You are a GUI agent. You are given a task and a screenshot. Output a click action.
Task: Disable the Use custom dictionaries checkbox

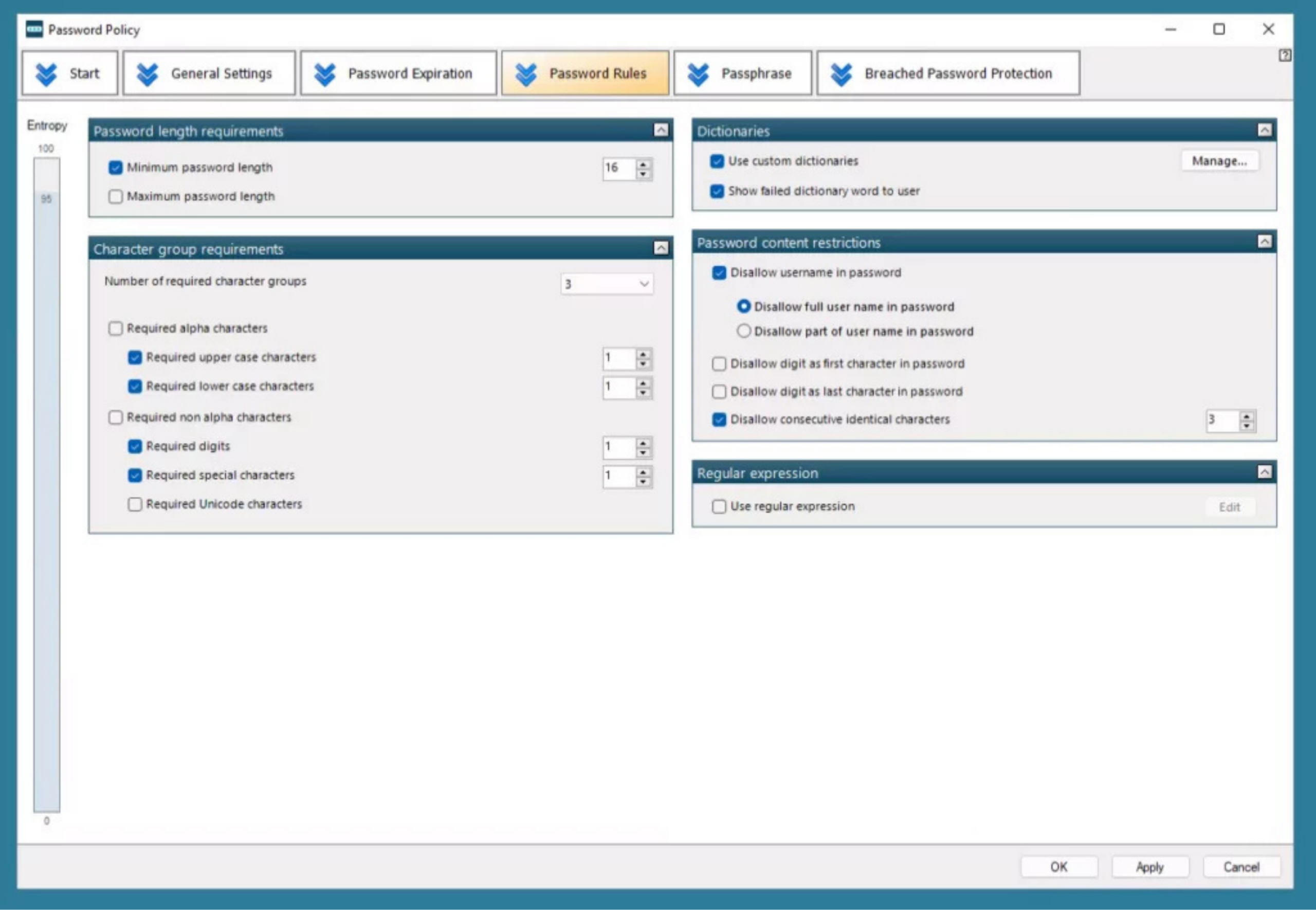click(717, 161)
